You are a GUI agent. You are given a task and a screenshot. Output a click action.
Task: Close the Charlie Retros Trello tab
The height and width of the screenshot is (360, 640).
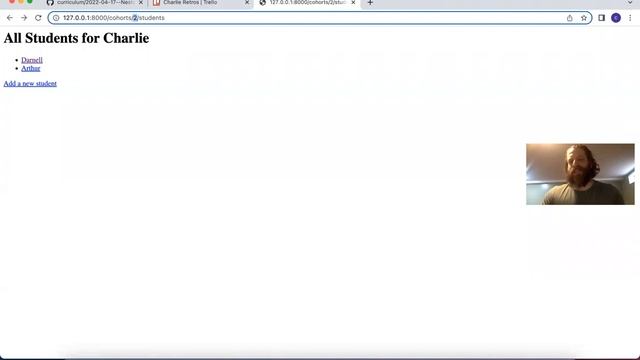(x=247, y=2)
